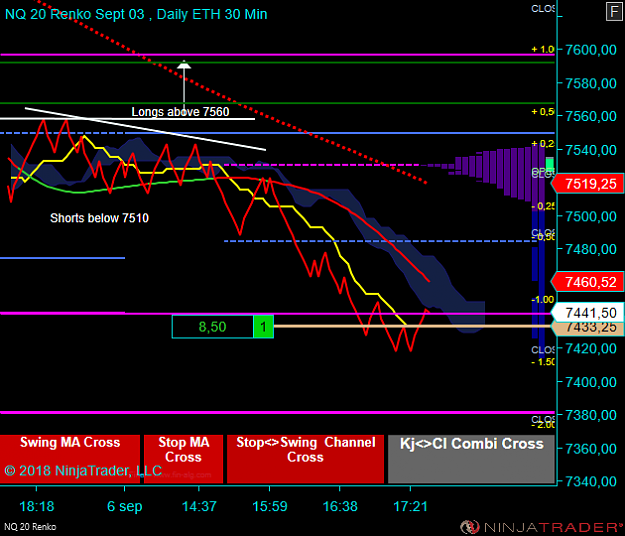625x536 pixels.
Task: Click the 7380,00 price axis label
Action: 591,415
